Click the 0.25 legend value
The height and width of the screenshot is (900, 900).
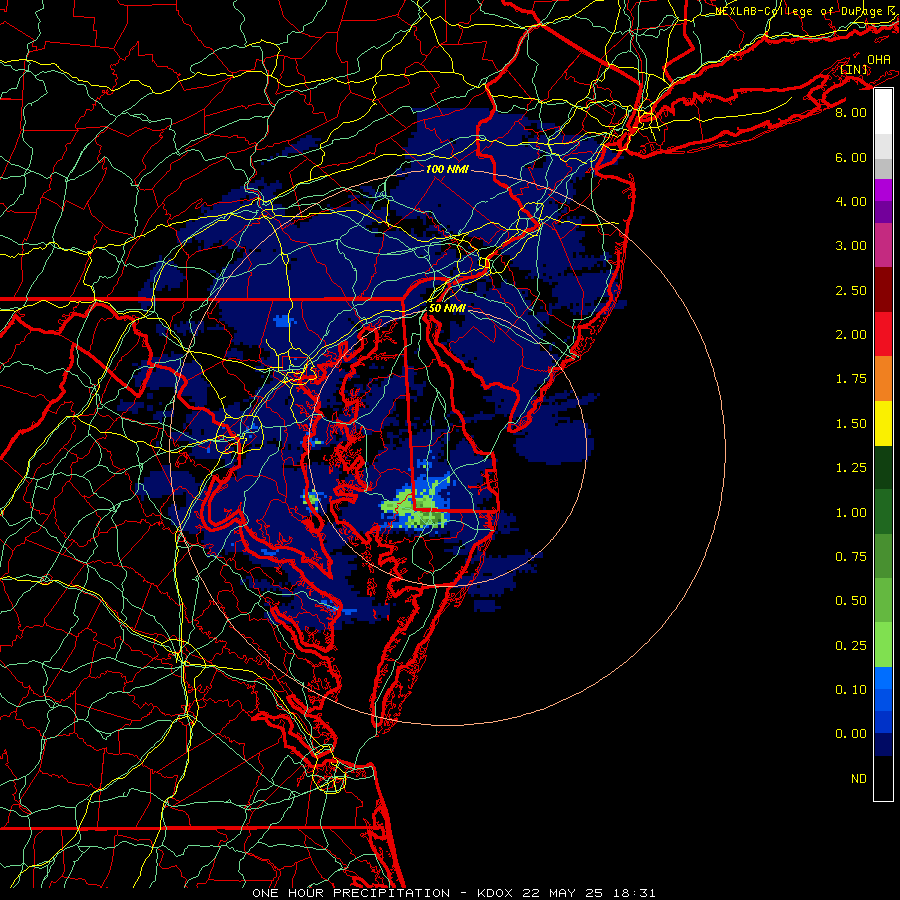[851, 646]
